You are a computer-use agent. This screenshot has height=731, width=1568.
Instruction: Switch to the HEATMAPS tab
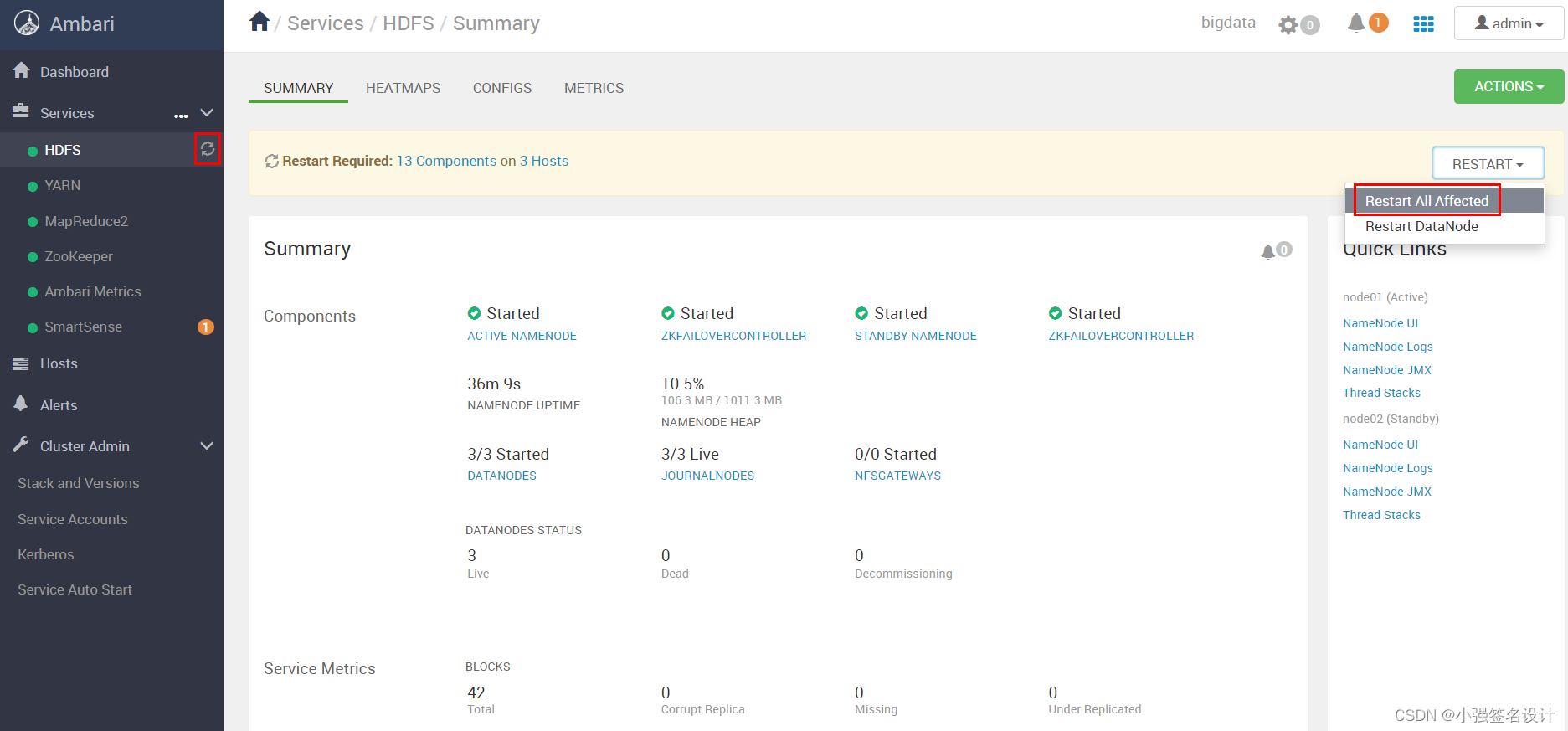pyautogui.click(x=403, y=88)
